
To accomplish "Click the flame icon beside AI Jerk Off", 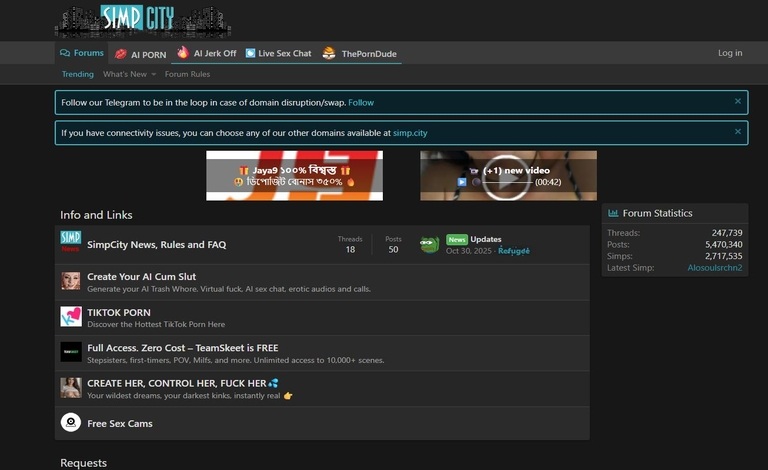I will click(x=183, y=52).
